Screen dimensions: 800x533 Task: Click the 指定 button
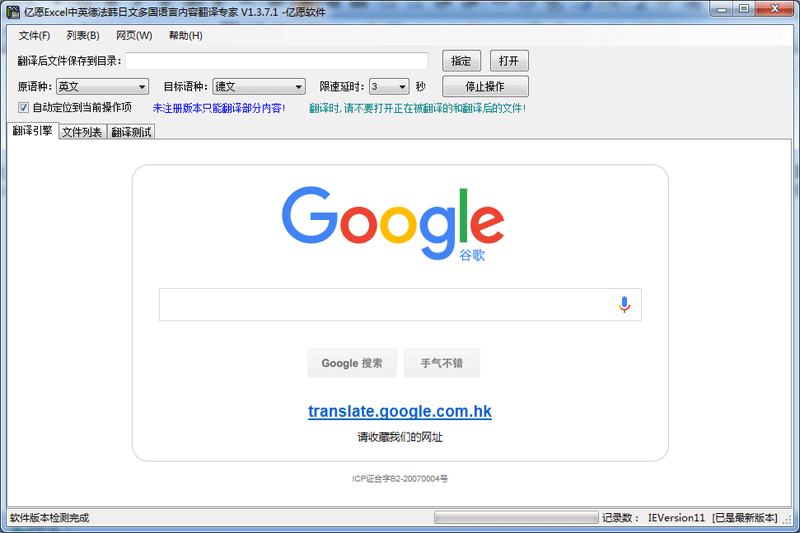click(x=461, y=61)
